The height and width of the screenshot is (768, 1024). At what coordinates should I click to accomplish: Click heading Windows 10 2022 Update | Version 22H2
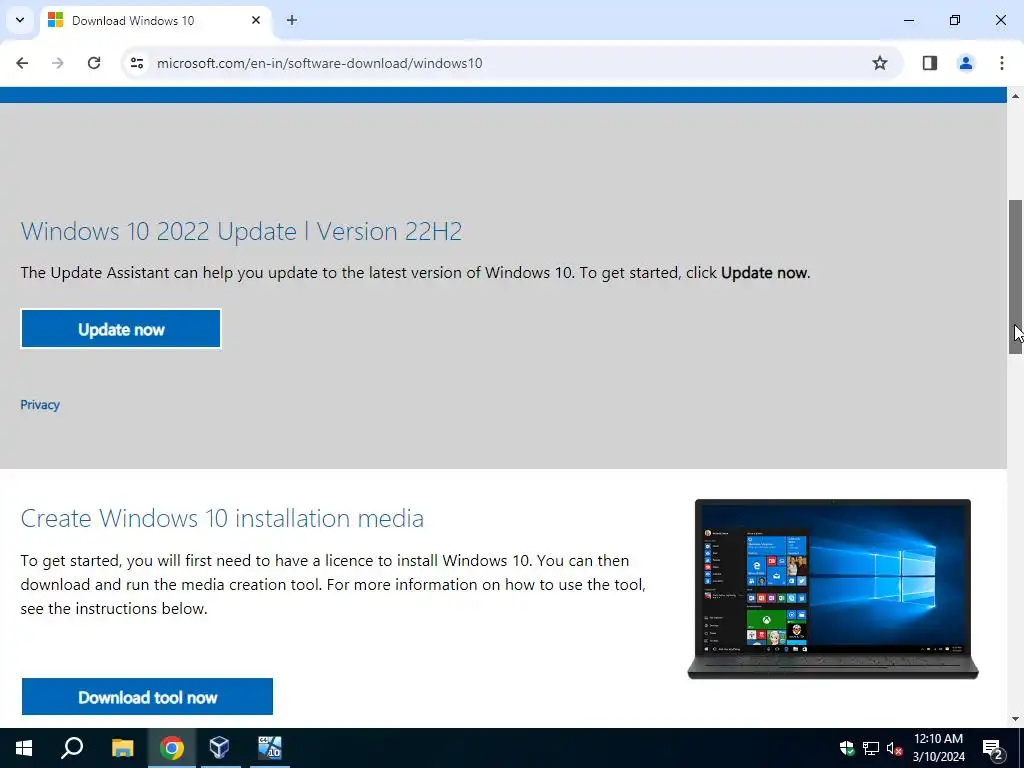[x=242, y=231]
